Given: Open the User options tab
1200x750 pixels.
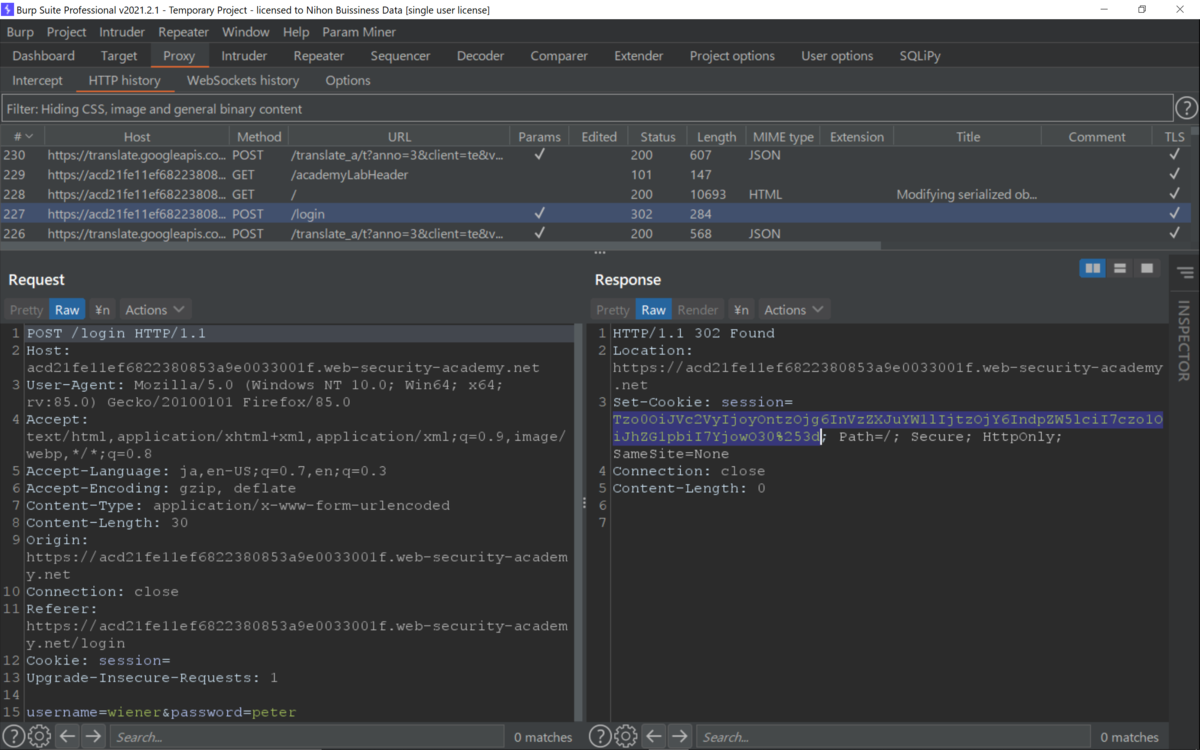Looking at the screenshot, I should pyautogui.click(x=837, y=56).
